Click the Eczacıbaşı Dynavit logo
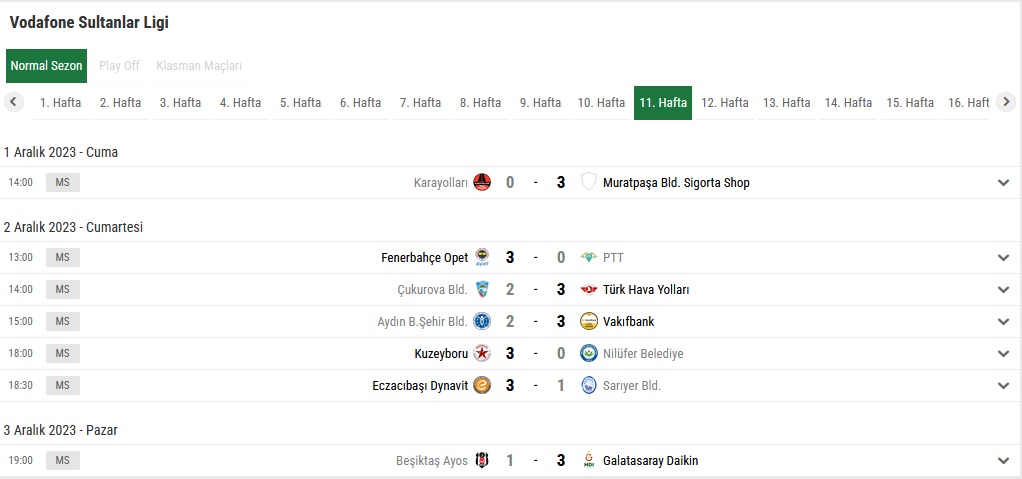 click(482, 385)
